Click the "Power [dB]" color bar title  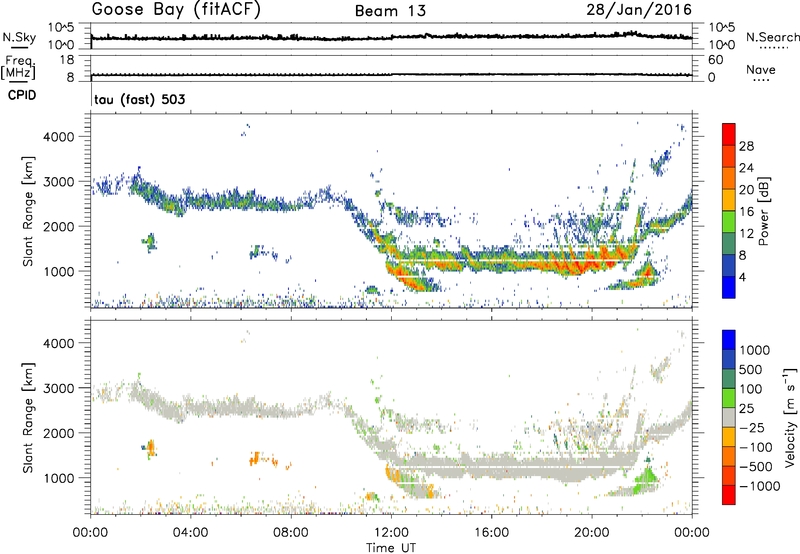pyautogui.click(x=763, y=211)
